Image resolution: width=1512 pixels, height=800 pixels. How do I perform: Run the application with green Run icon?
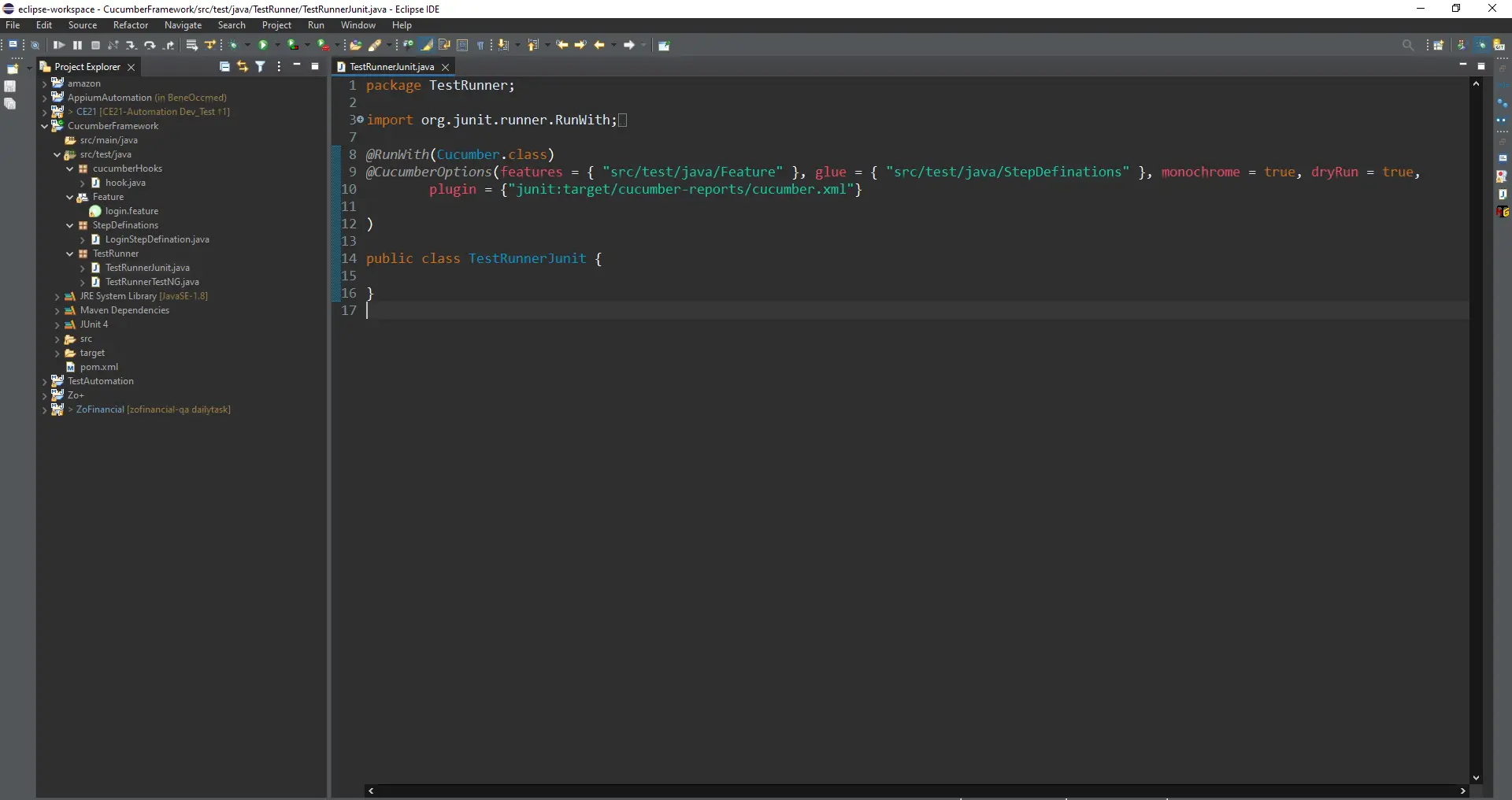pos(265,46)
